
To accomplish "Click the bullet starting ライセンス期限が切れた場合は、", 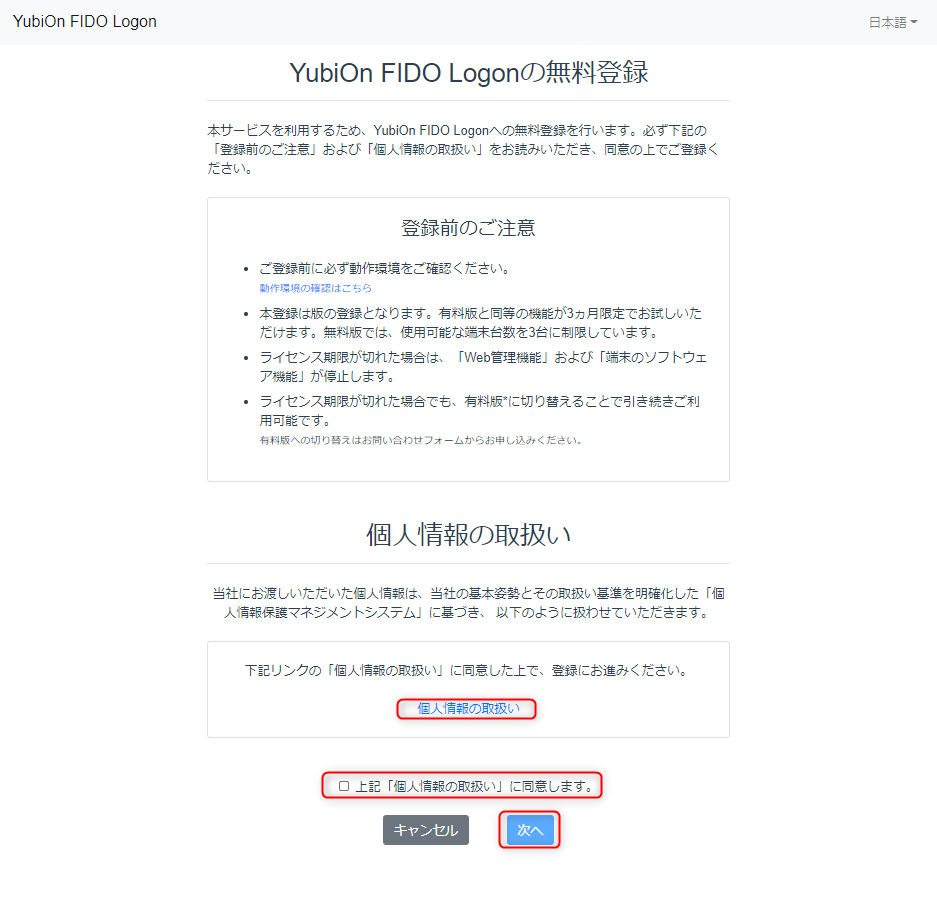I will click(x=483, y=367).
